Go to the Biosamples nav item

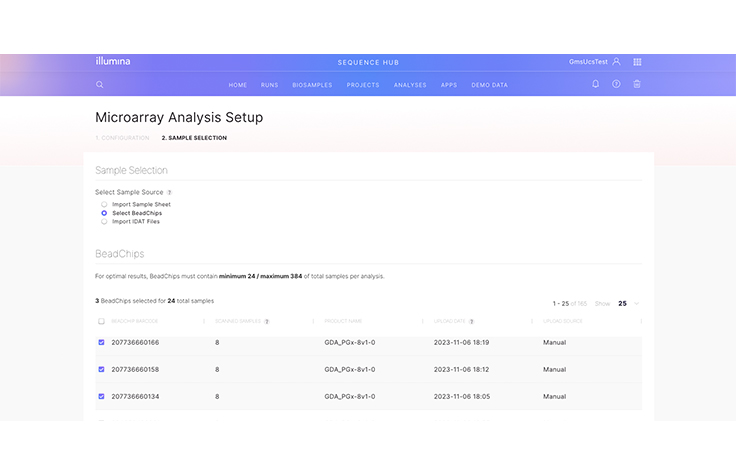[312, 85]
